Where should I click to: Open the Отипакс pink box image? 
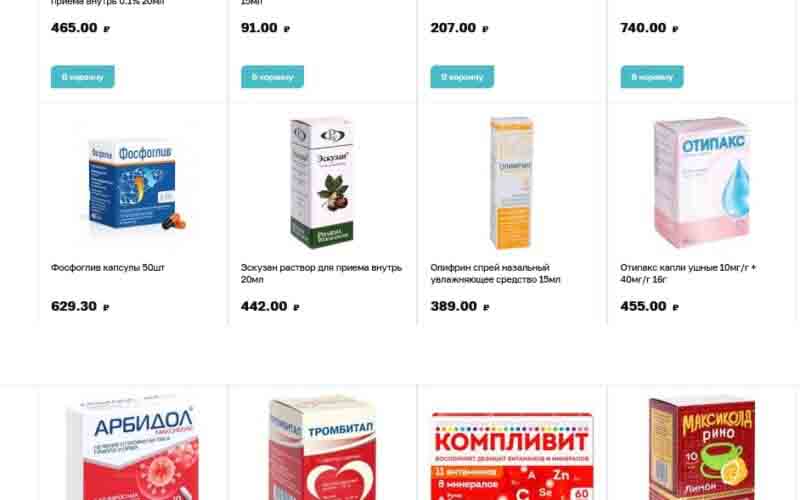coord(703,183)
